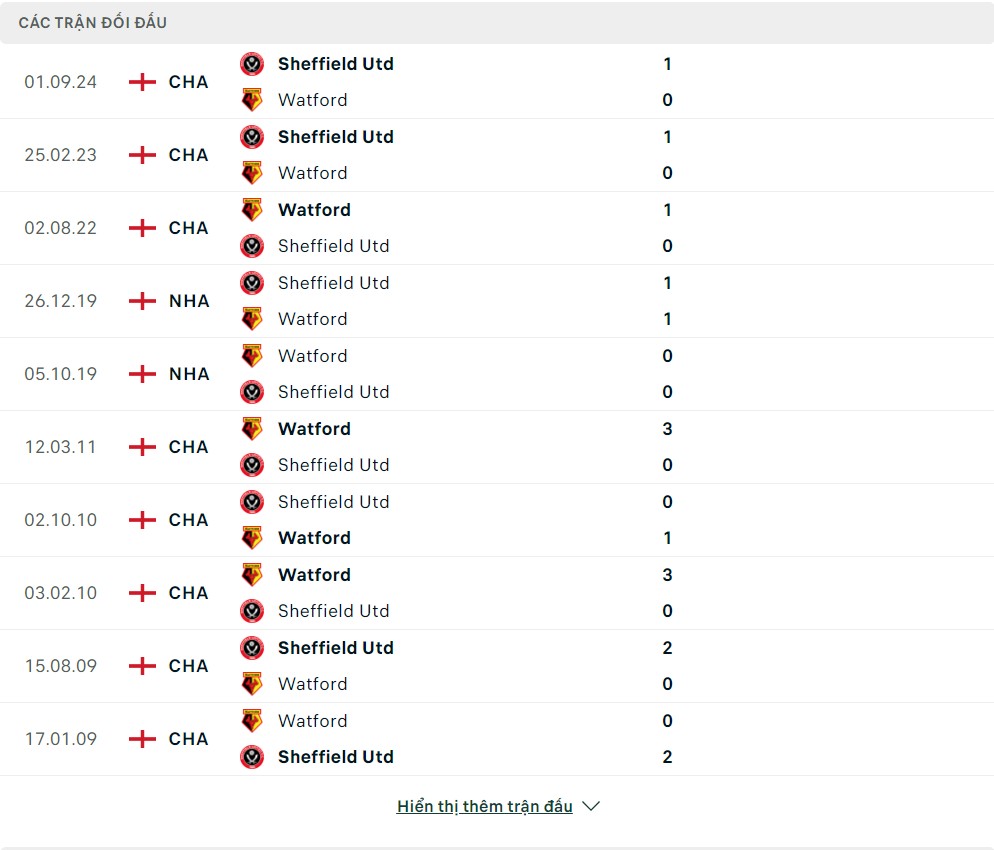Select the NHA league label for 26.12.19
Image resolution: width=994 pixels, height=850 pixels.
click(x=189, y=301)
